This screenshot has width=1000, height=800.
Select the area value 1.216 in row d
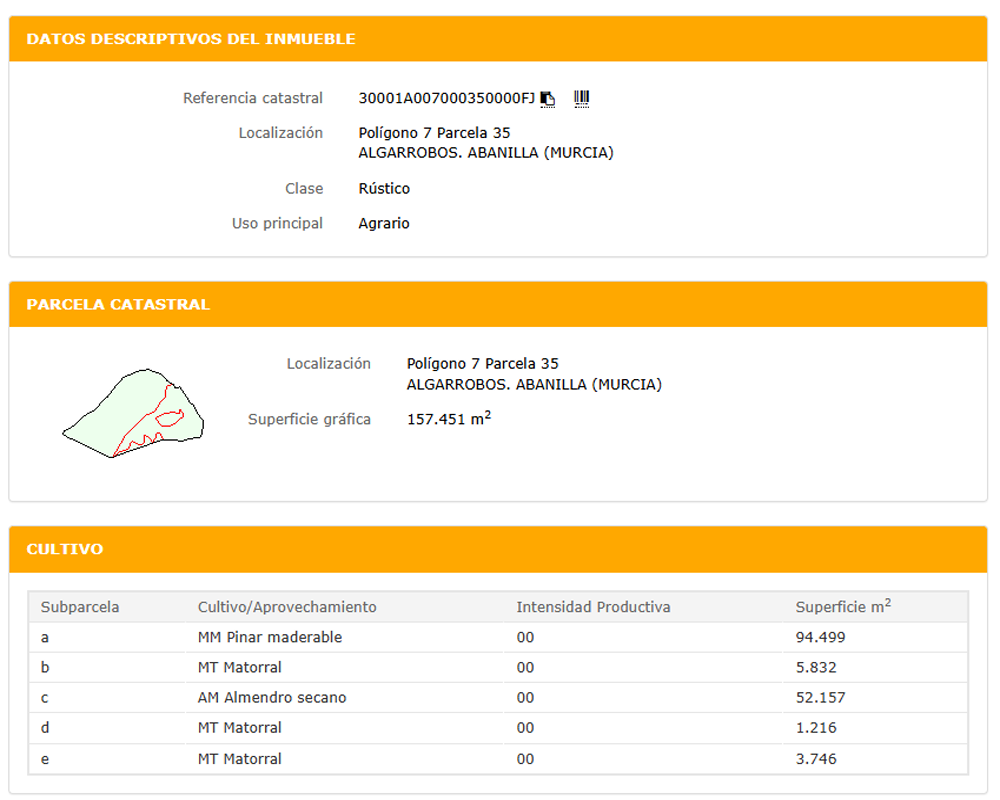tap(816, 728)
